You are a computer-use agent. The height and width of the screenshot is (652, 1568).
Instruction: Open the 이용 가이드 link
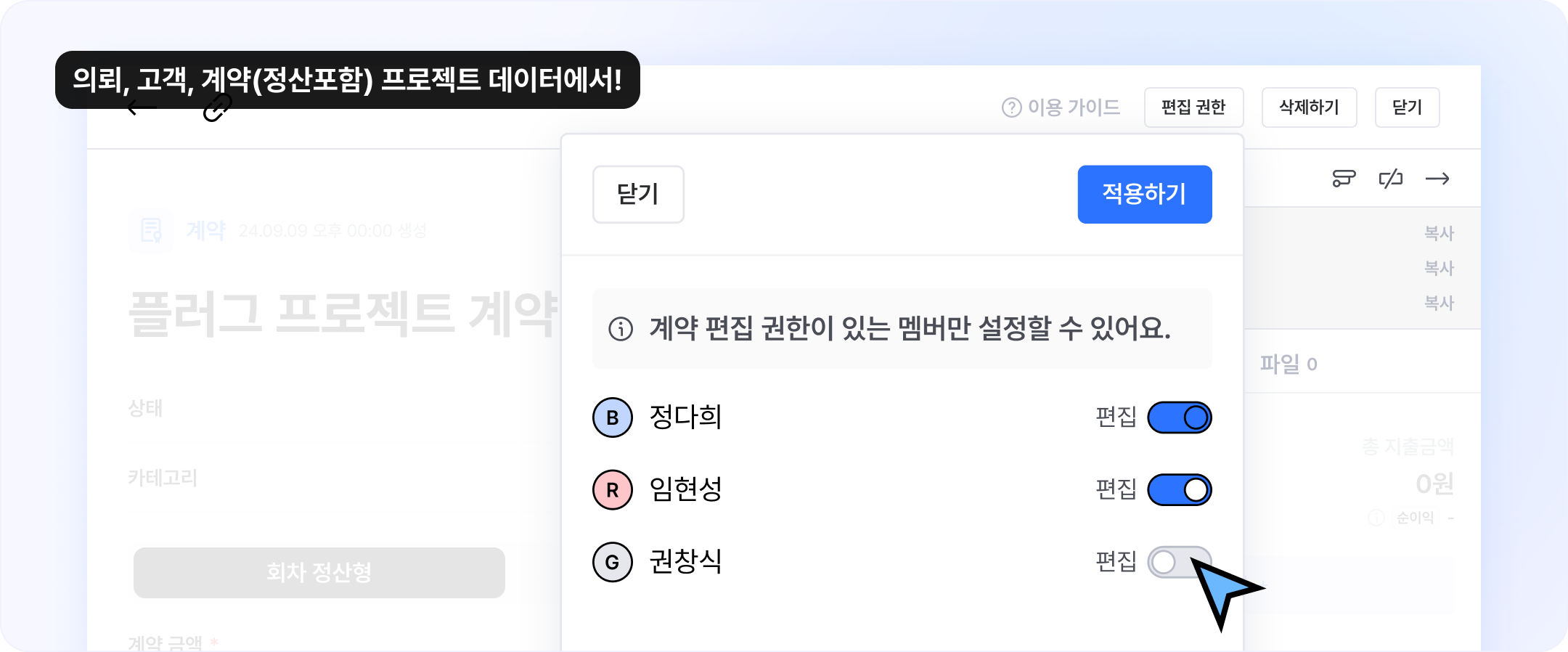1073,107
